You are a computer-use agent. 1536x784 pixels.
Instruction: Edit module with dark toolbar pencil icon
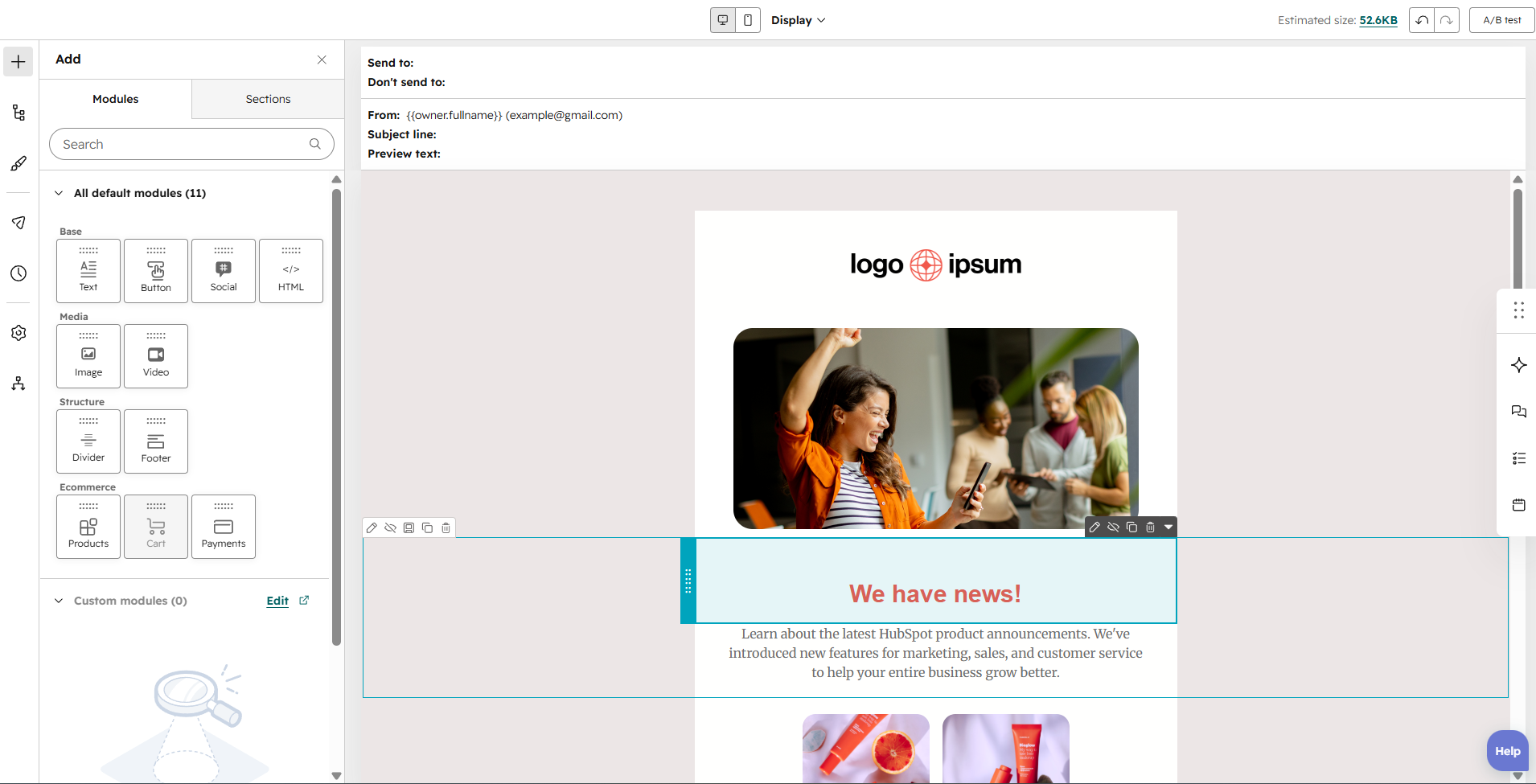(x=1095, y=527)
